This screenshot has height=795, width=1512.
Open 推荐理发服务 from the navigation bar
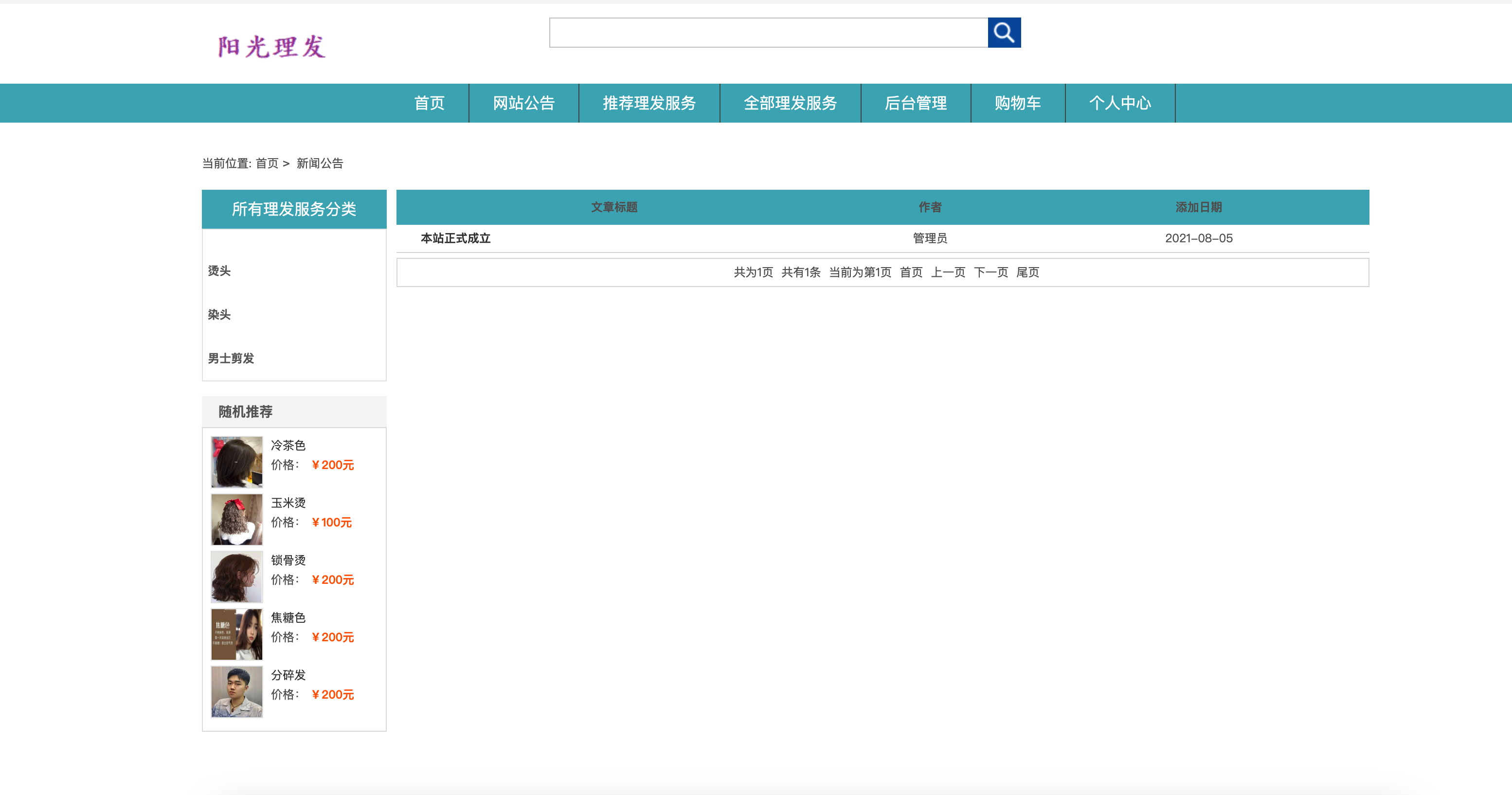[x=648, y=103]
